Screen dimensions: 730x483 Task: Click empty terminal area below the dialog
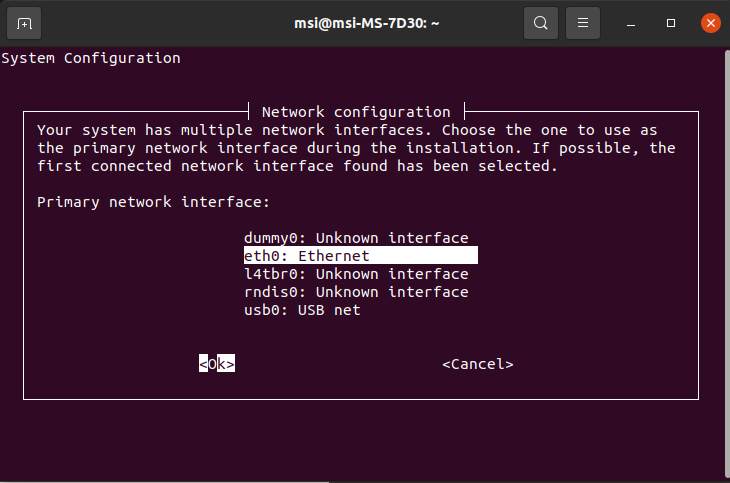pos(361,440)
